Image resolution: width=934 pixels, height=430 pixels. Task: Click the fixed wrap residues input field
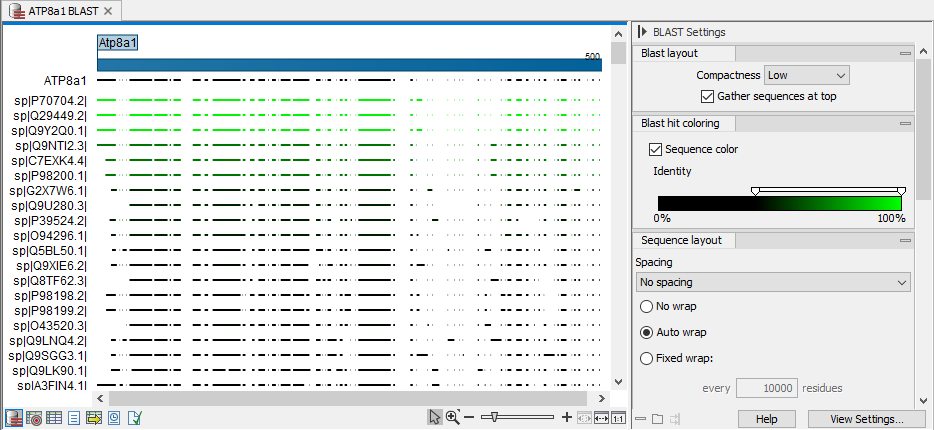(766, 388)
